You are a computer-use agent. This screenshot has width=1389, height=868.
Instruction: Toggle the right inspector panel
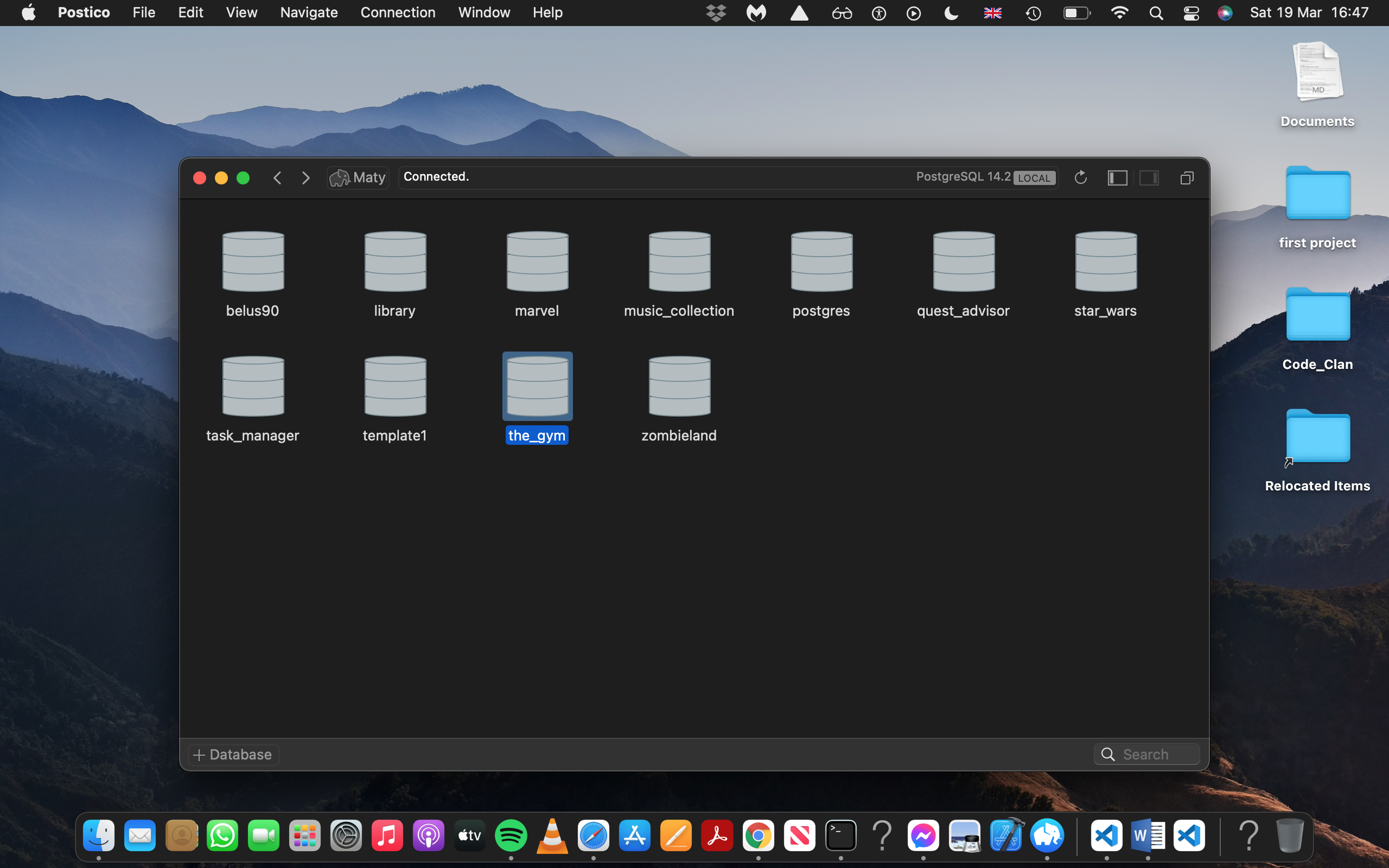[1149, 178]
